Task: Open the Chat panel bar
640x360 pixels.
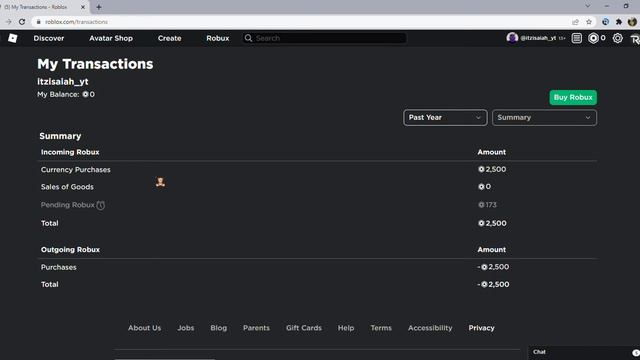Action: pyautogui.click(x=584, y=352)
